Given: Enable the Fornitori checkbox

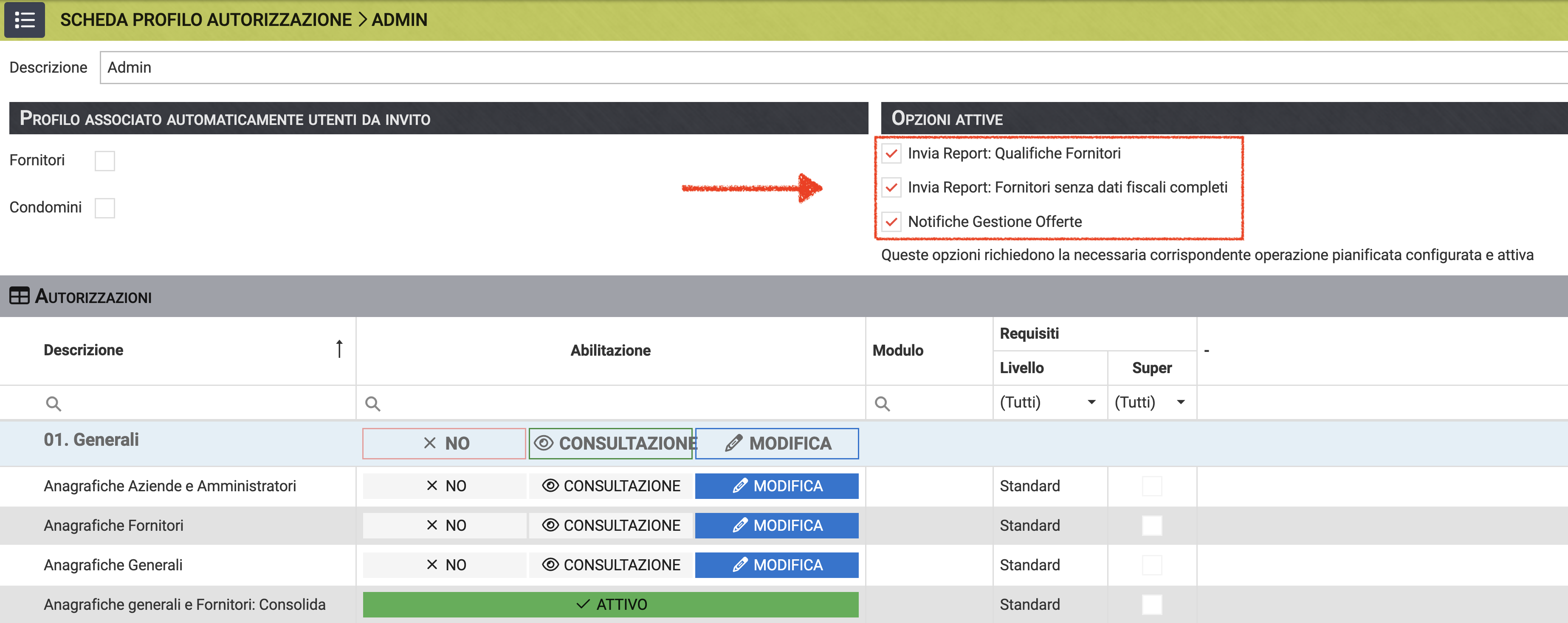Looking at the screenshot, I should point(105,161).
